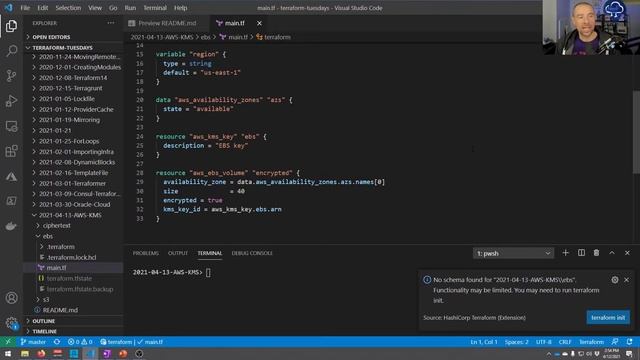Open the Accounts menu icon
The image size is (640, 360).
point(11,298)
